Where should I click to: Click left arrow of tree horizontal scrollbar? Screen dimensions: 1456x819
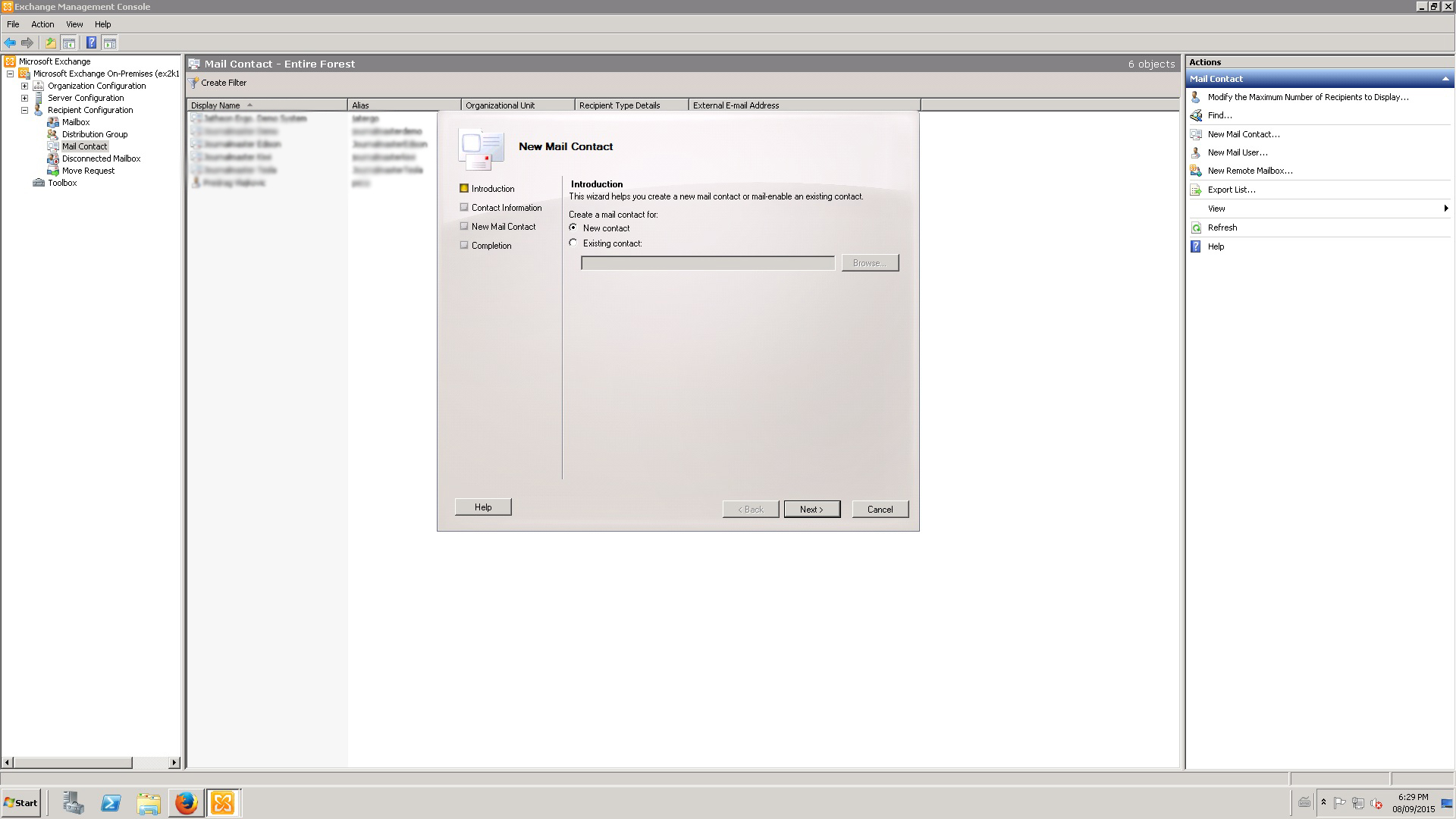coord(8,763)
